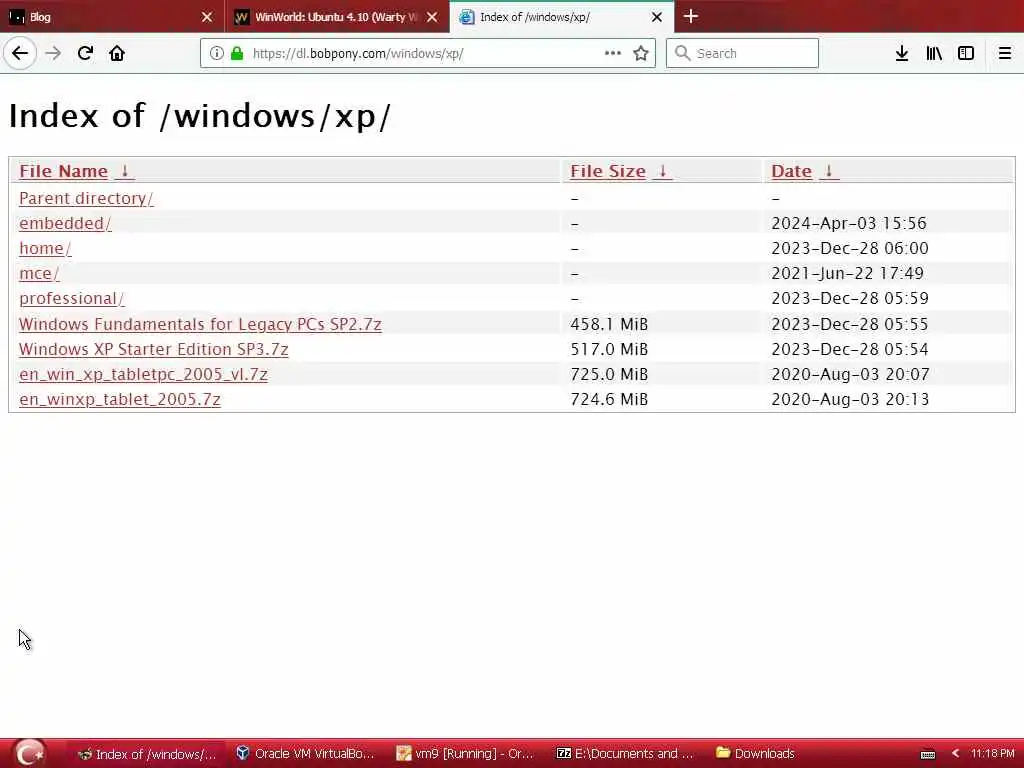
Task: Download Windows XP Starter Edition SP3.7z
Action: pyautogui.click(x=153, y=349)
